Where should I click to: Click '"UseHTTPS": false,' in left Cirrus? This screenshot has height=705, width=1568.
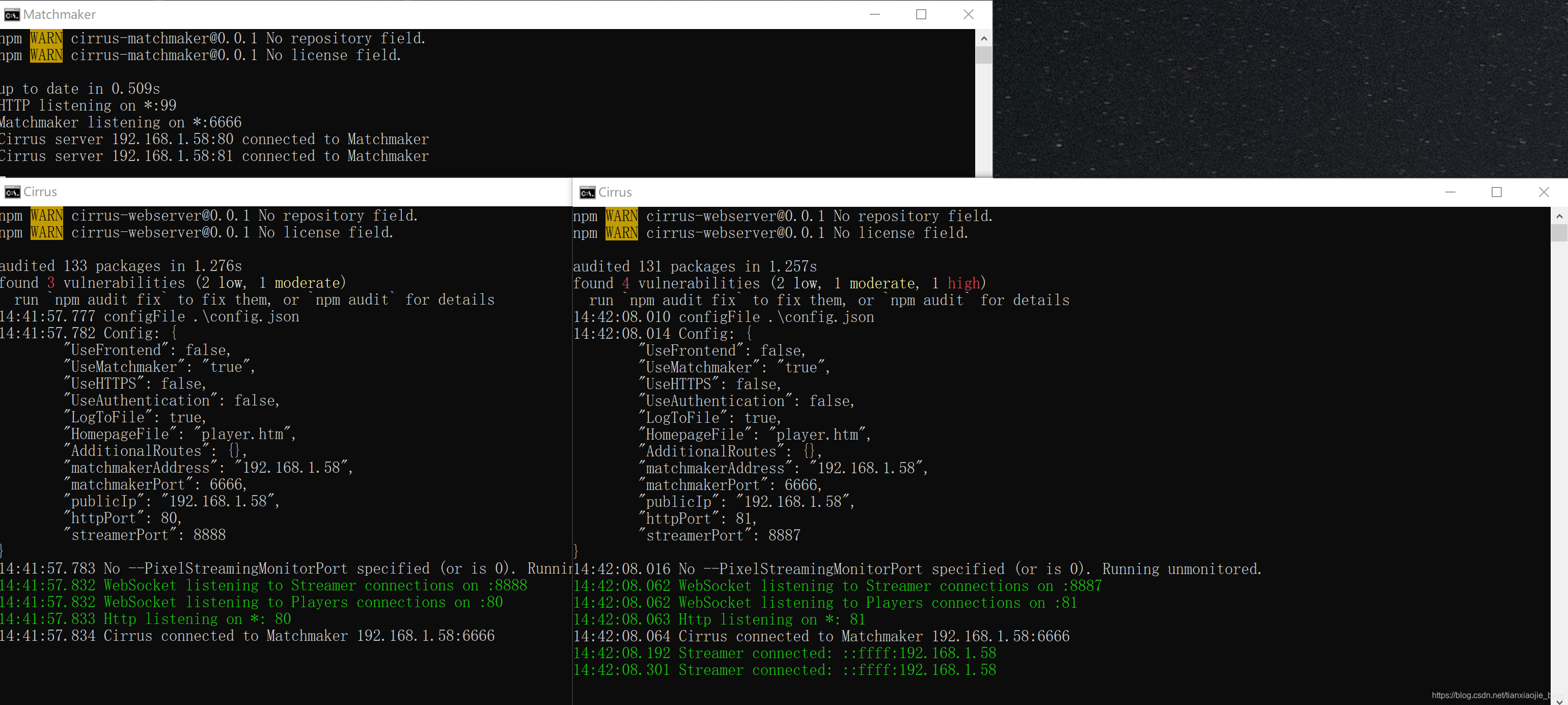135,385
